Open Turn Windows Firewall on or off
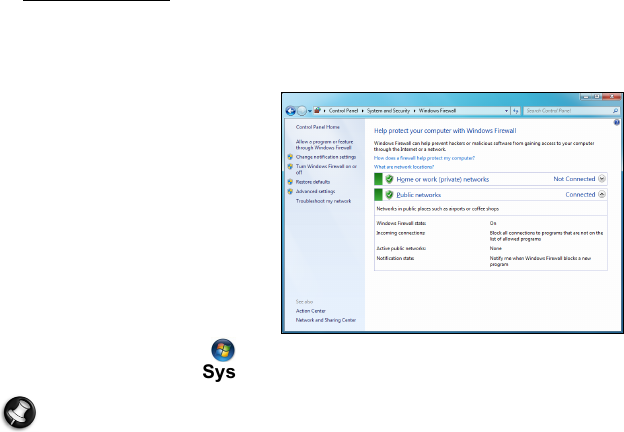This screenshot has width=624, height=432. (x=326, y=169)
